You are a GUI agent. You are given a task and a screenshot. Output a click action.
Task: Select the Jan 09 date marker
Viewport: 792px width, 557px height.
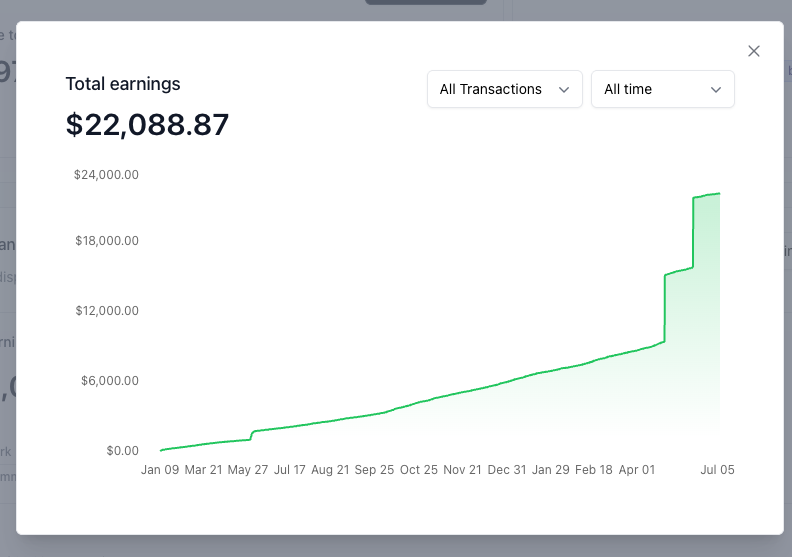tap(160, 470)
